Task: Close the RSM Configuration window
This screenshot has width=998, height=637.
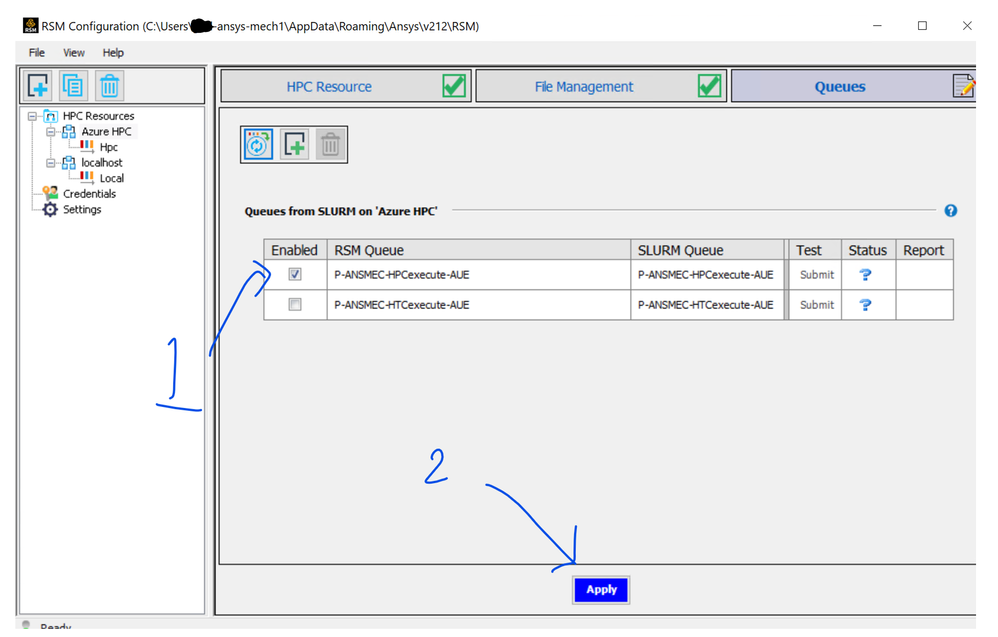Action: tap(967, 25)
